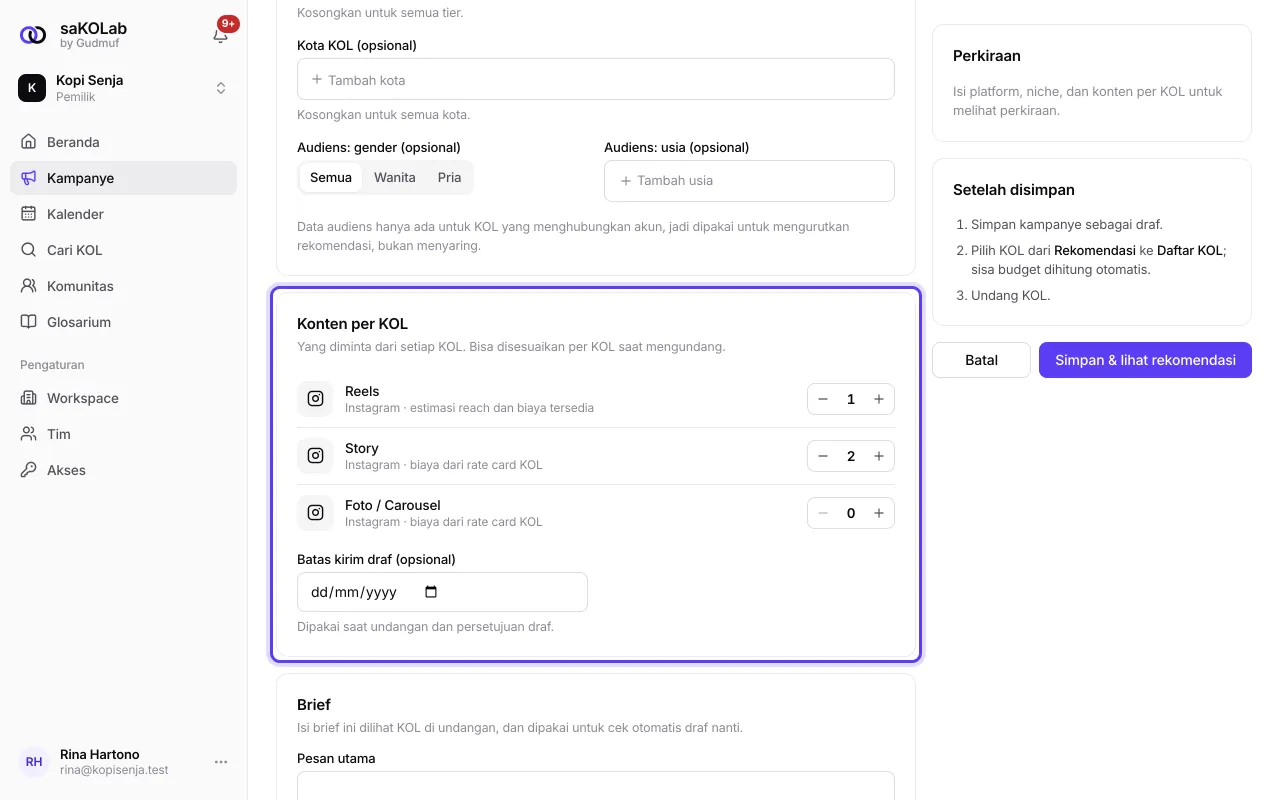Viewport: 1280px width, 800px height.
Task: Decrease the Reels count
Action: 823,399
